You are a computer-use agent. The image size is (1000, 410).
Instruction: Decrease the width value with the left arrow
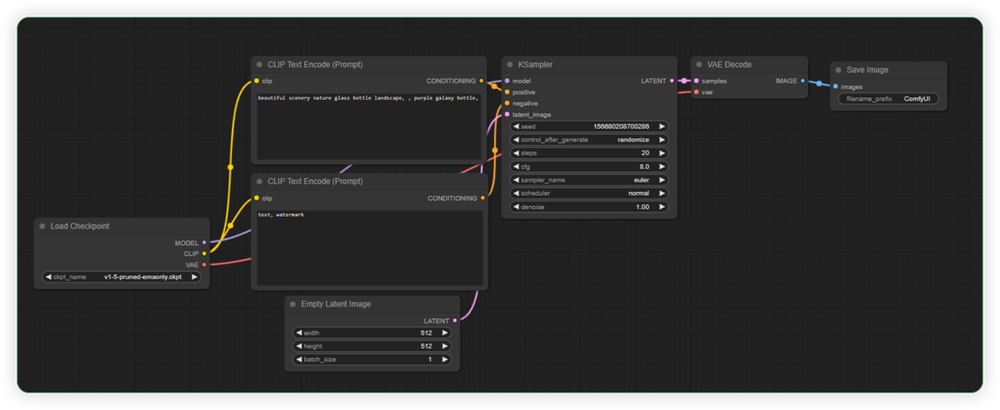[x=298, y=332]
